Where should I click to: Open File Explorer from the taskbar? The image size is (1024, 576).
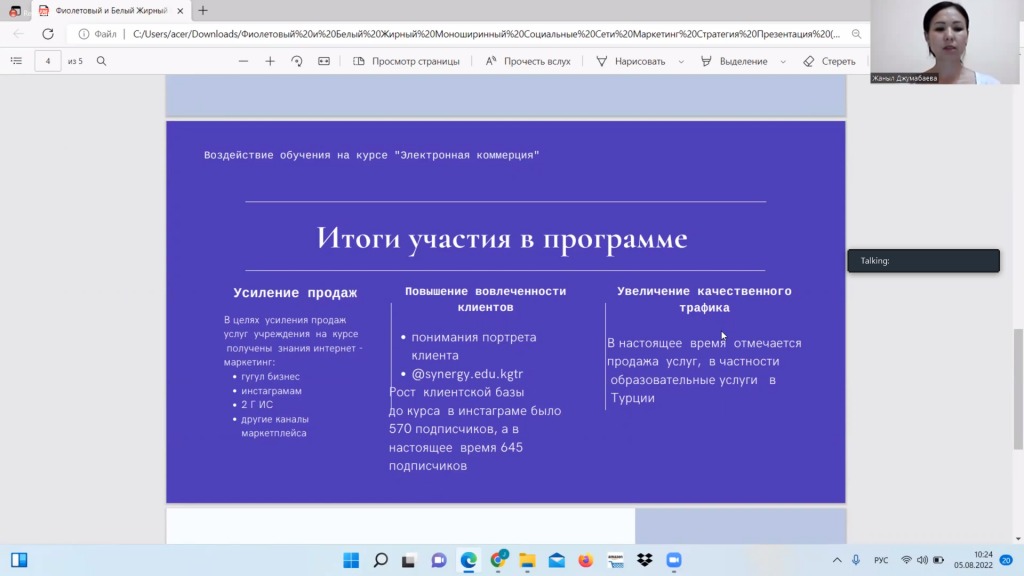click(x=527, y=560)
